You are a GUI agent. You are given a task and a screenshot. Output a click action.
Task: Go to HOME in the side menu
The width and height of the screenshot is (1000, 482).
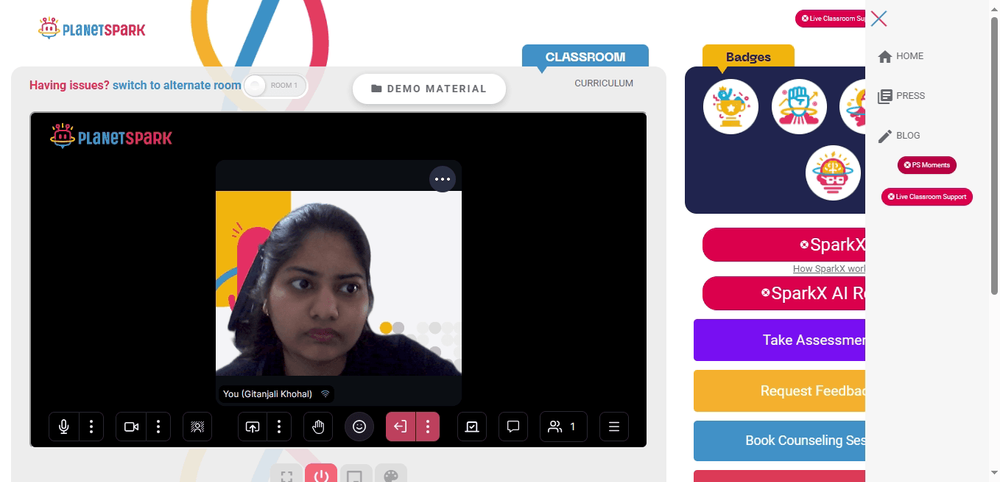(901, 56)
